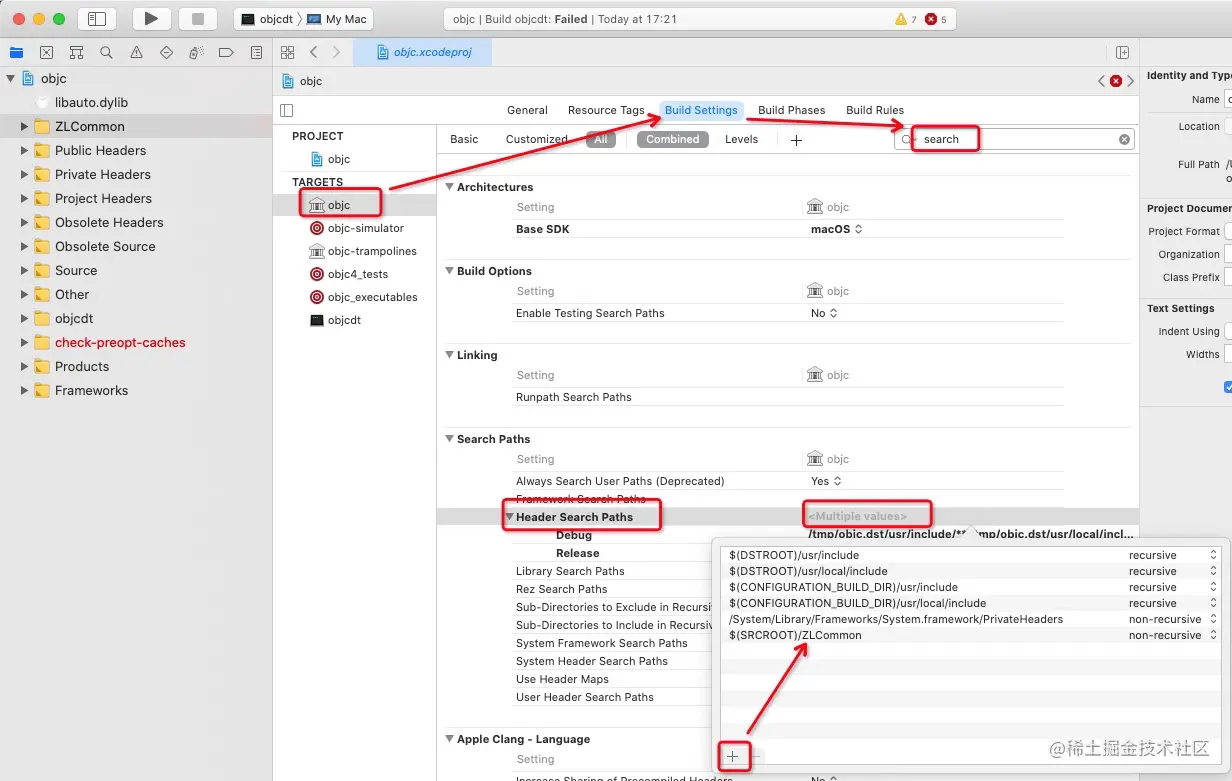Add a user-defined build setting plus
This screenshot has height=781, width=1232.
point(796,140)
